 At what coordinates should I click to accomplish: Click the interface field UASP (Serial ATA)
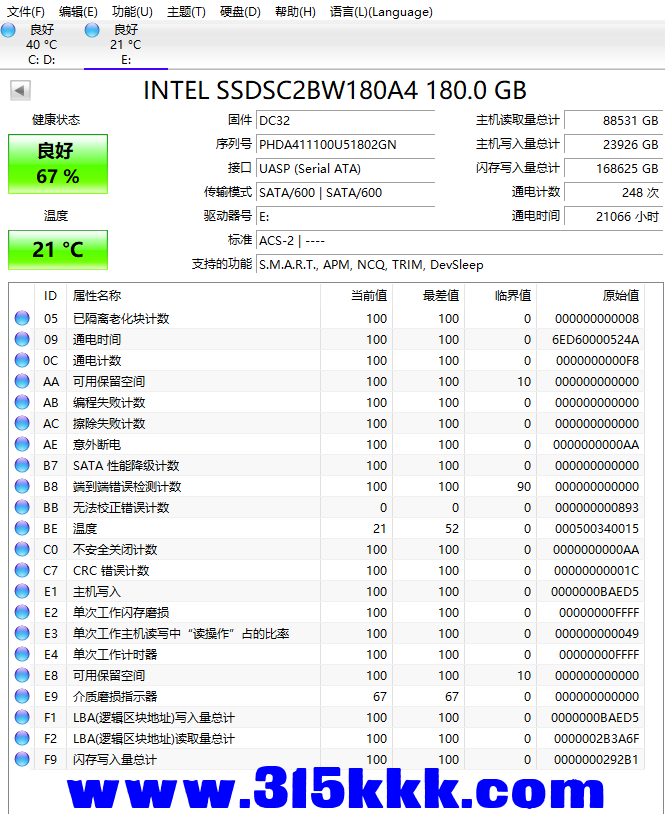(345, 169)
